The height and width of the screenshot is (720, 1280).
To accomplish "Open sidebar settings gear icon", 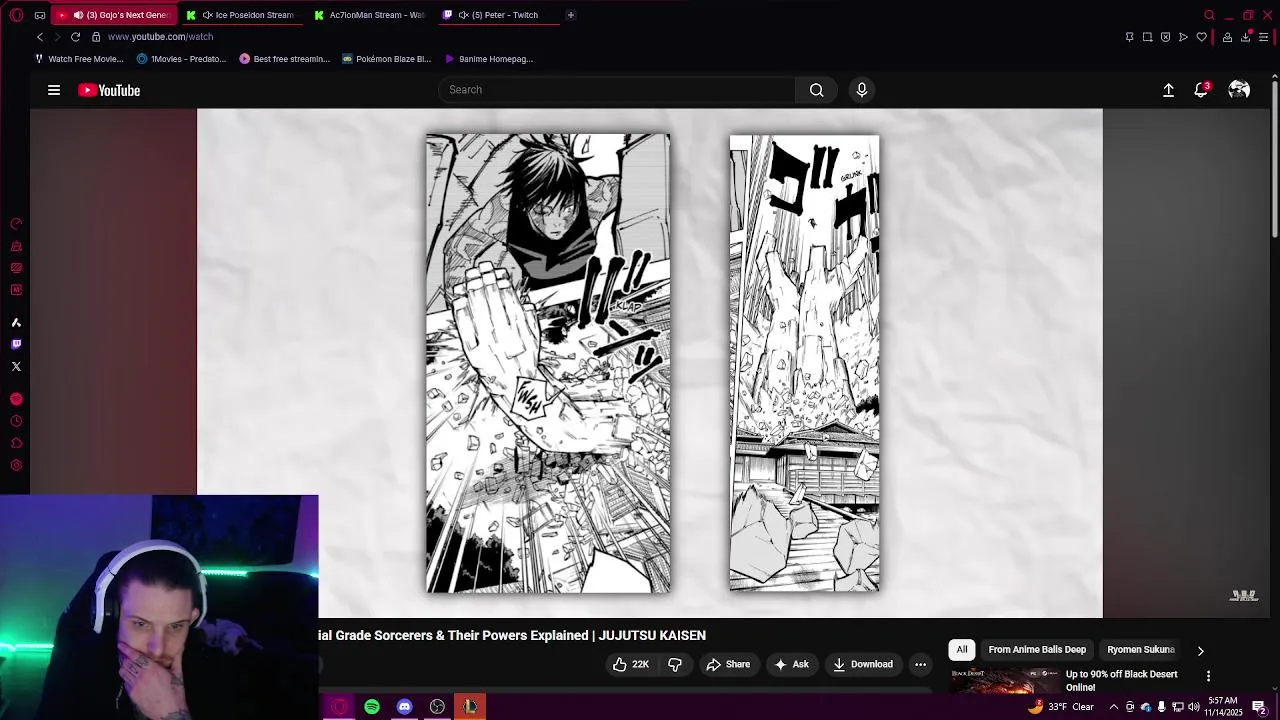I will (x=16, y=465).
